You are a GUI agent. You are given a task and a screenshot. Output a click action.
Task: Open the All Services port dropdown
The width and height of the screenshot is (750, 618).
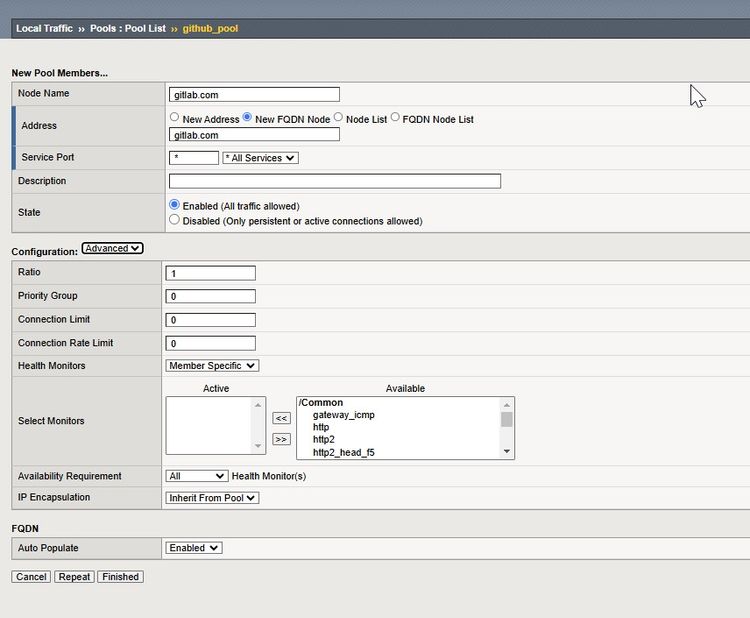260,158
